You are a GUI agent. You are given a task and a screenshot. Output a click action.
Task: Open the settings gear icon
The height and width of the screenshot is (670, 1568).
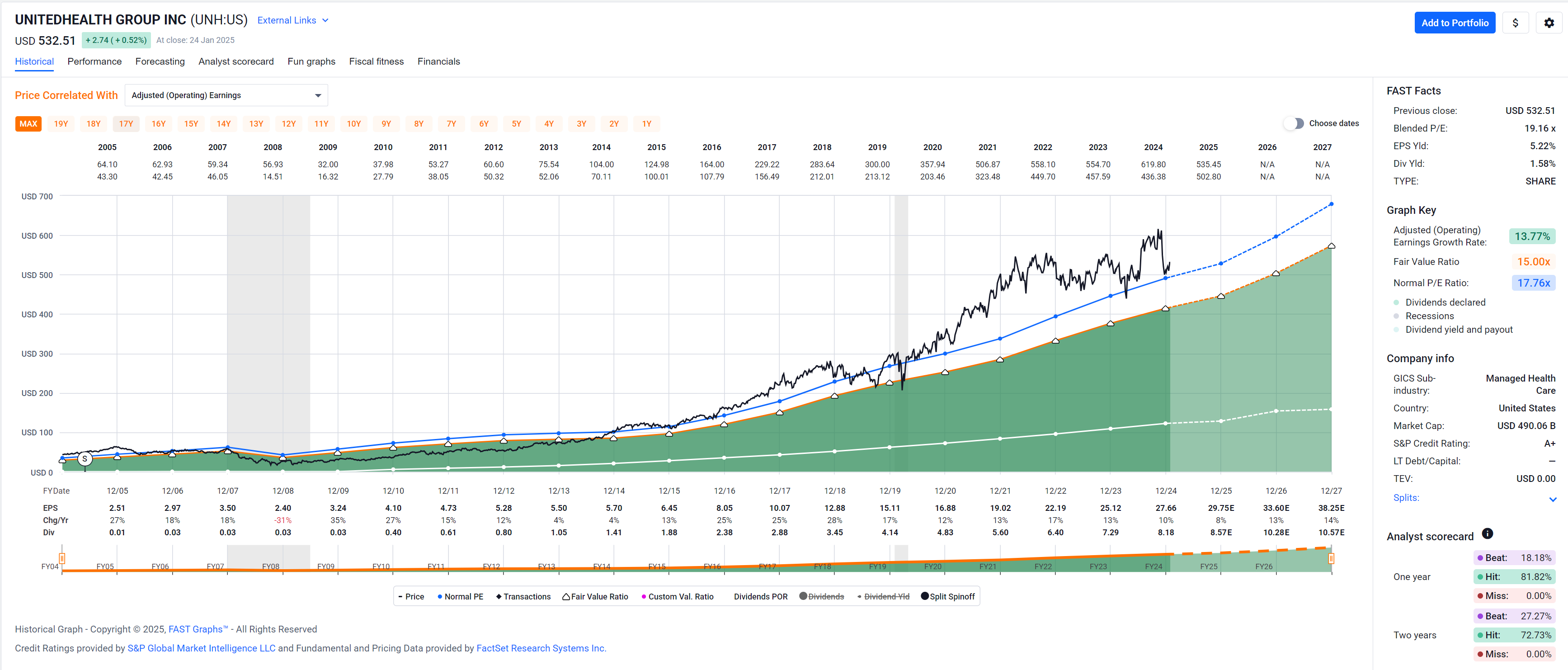(1549, 23)
